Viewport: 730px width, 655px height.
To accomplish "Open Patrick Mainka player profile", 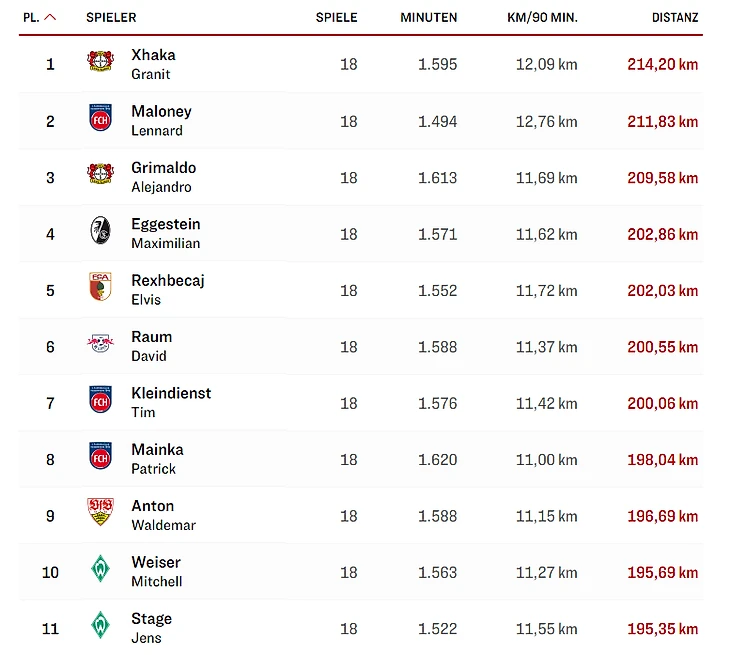I will (157, 458).
